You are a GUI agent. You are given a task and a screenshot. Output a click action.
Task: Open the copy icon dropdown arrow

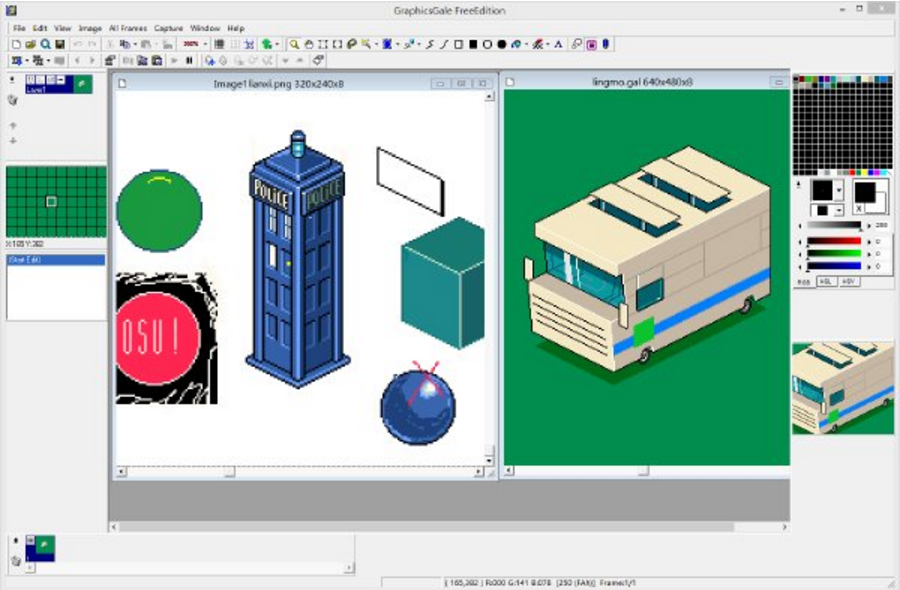[134, 44]
